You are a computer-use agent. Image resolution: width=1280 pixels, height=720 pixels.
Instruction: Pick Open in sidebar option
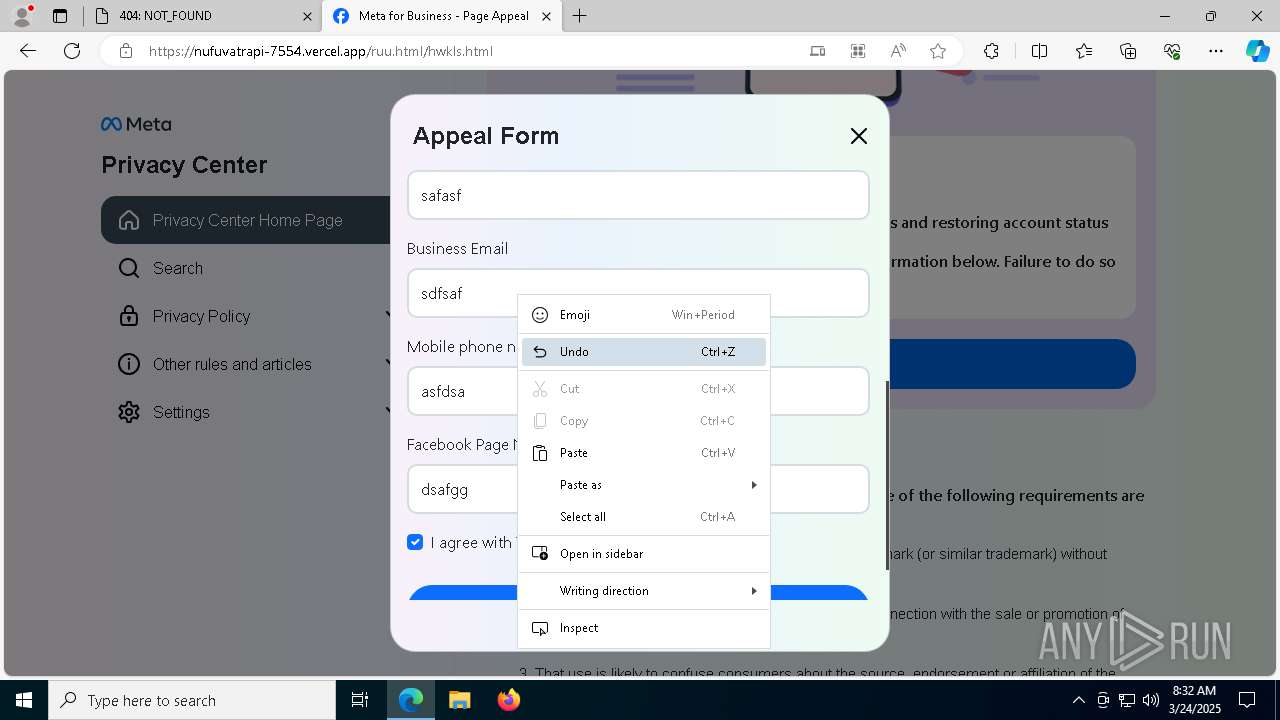click(x=644, y=554)
